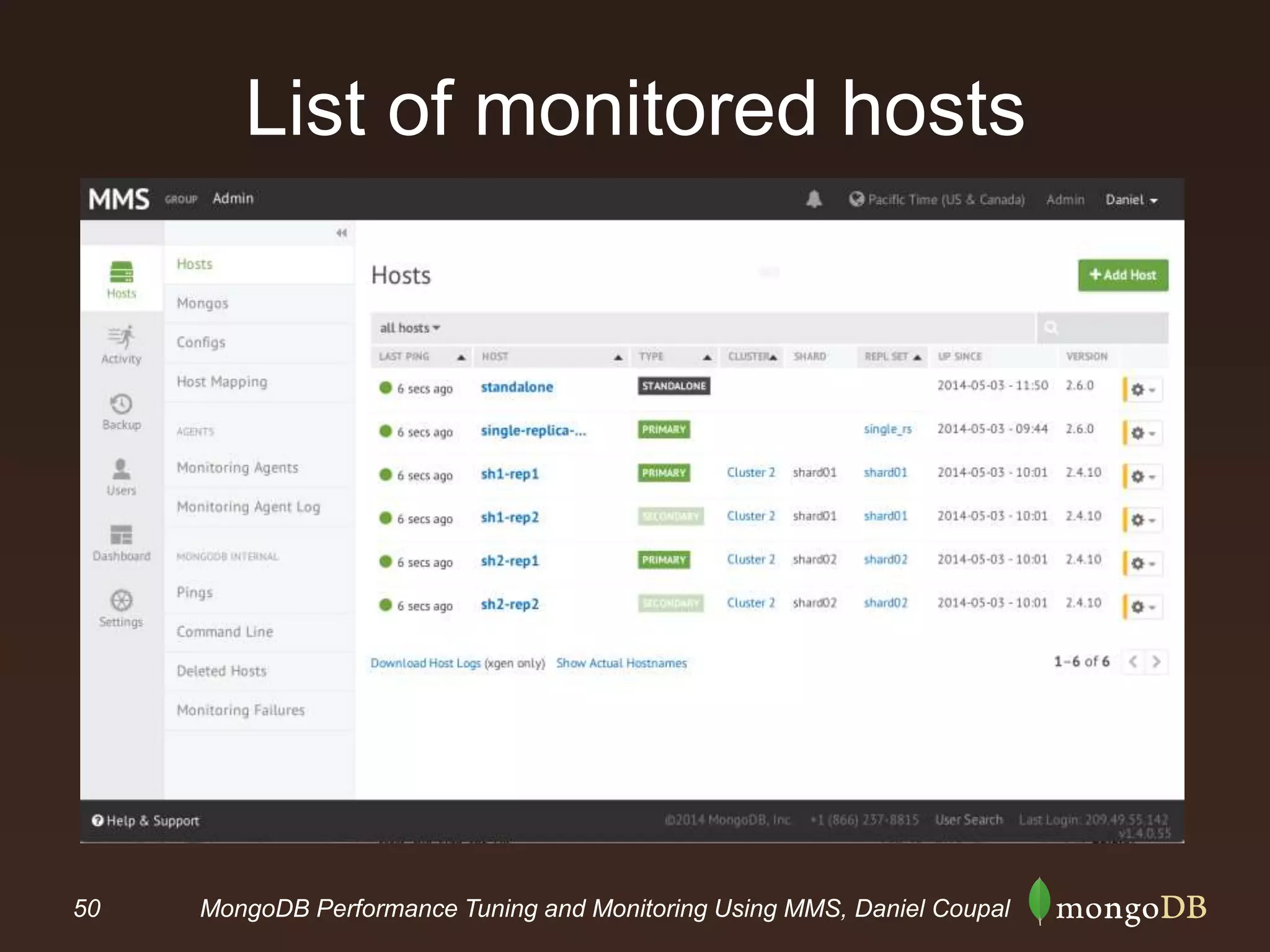Image resolution: width=1270 pixels, height=952 pixels.
Task: Click green status dot of sh2-rep2 row
Action: pyautogui.click(x=386, y=604)
